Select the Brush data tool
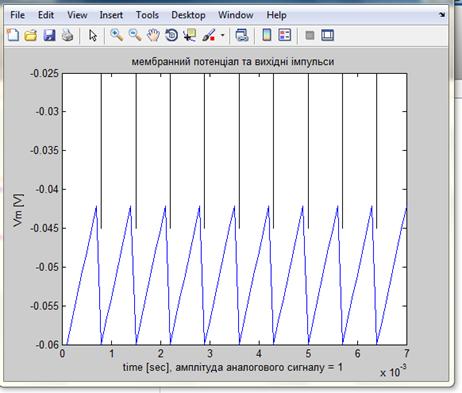This screenshot has height=393, width=462. 209,35
